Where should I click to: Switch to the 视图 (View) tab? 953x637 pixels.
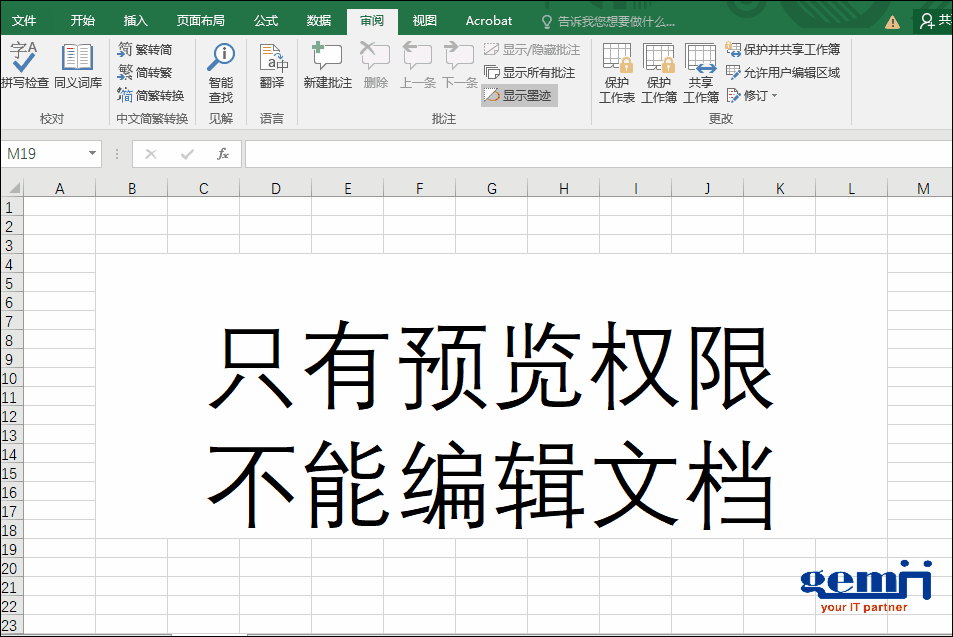[425, 20]
